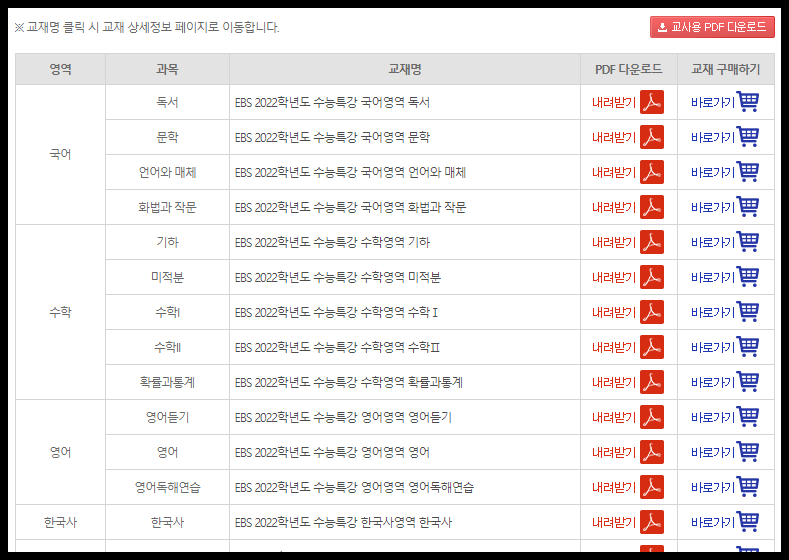789x560 pixels.
Task: Click the 교재명 column header
Action: tap(405, 69)
